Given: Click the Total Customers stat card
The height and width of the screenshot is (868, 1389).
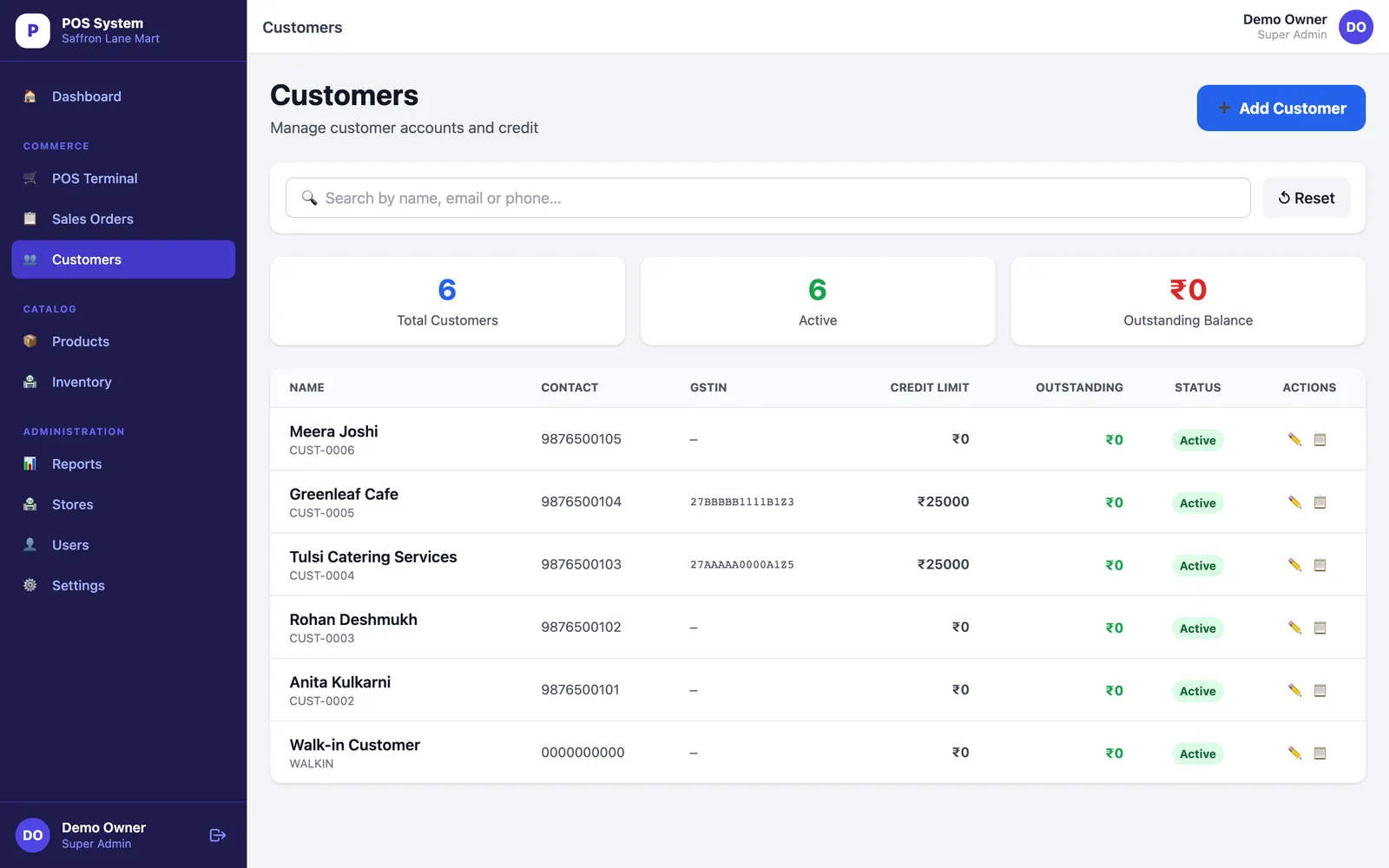Looking at the screenshot, I should tap(447, 300).
